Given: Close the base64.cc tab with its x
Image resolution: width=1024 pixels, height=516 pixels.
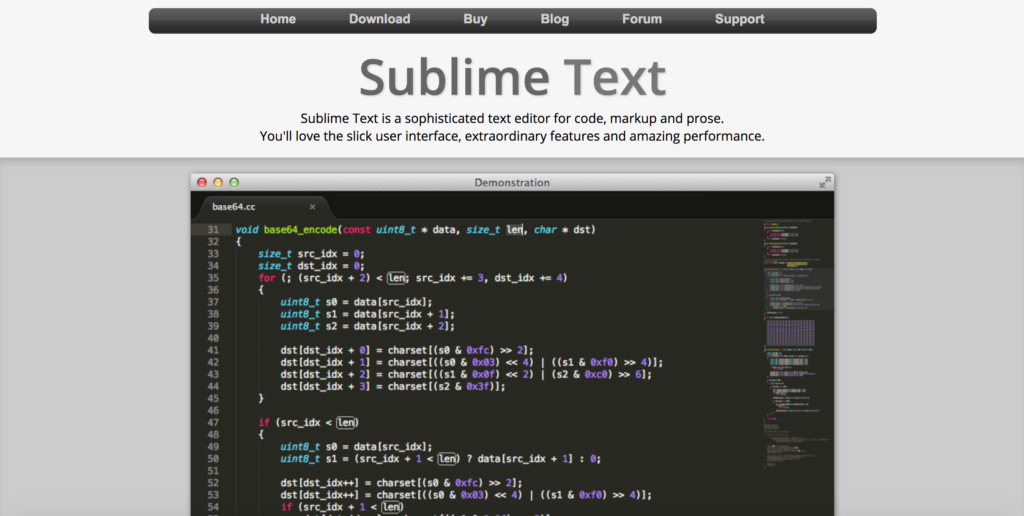Looking at the screenshot, I should (312, 207).
